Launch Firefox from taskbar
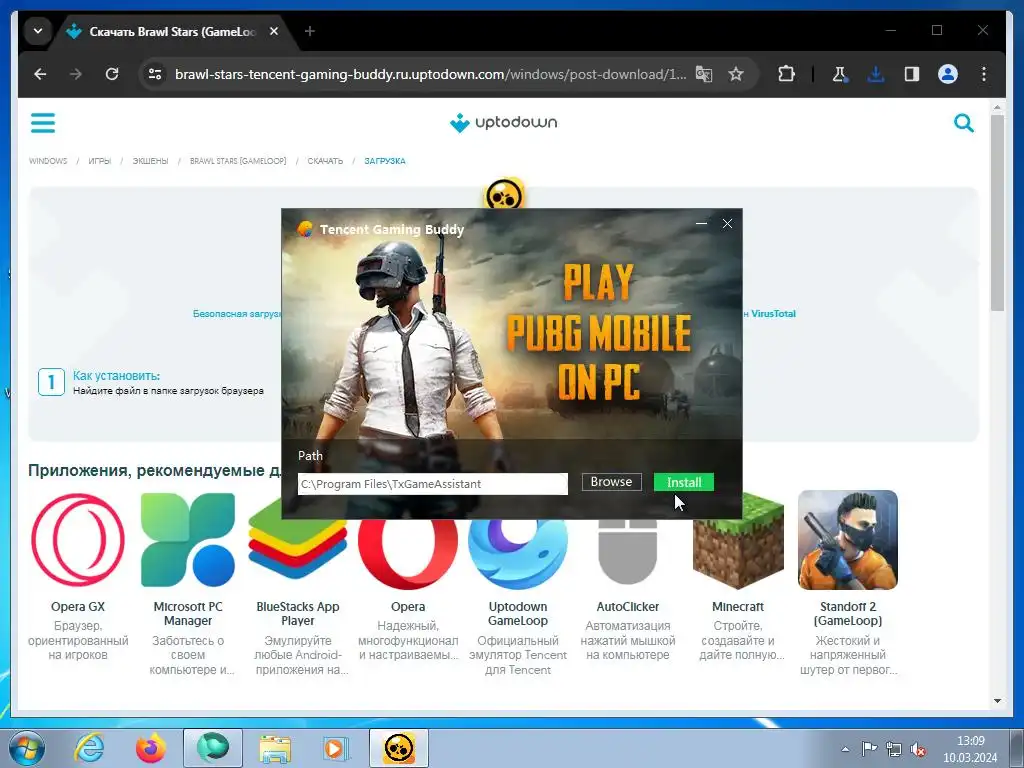This screenshot has height=768, width=1024. click(x=151, y=748)
